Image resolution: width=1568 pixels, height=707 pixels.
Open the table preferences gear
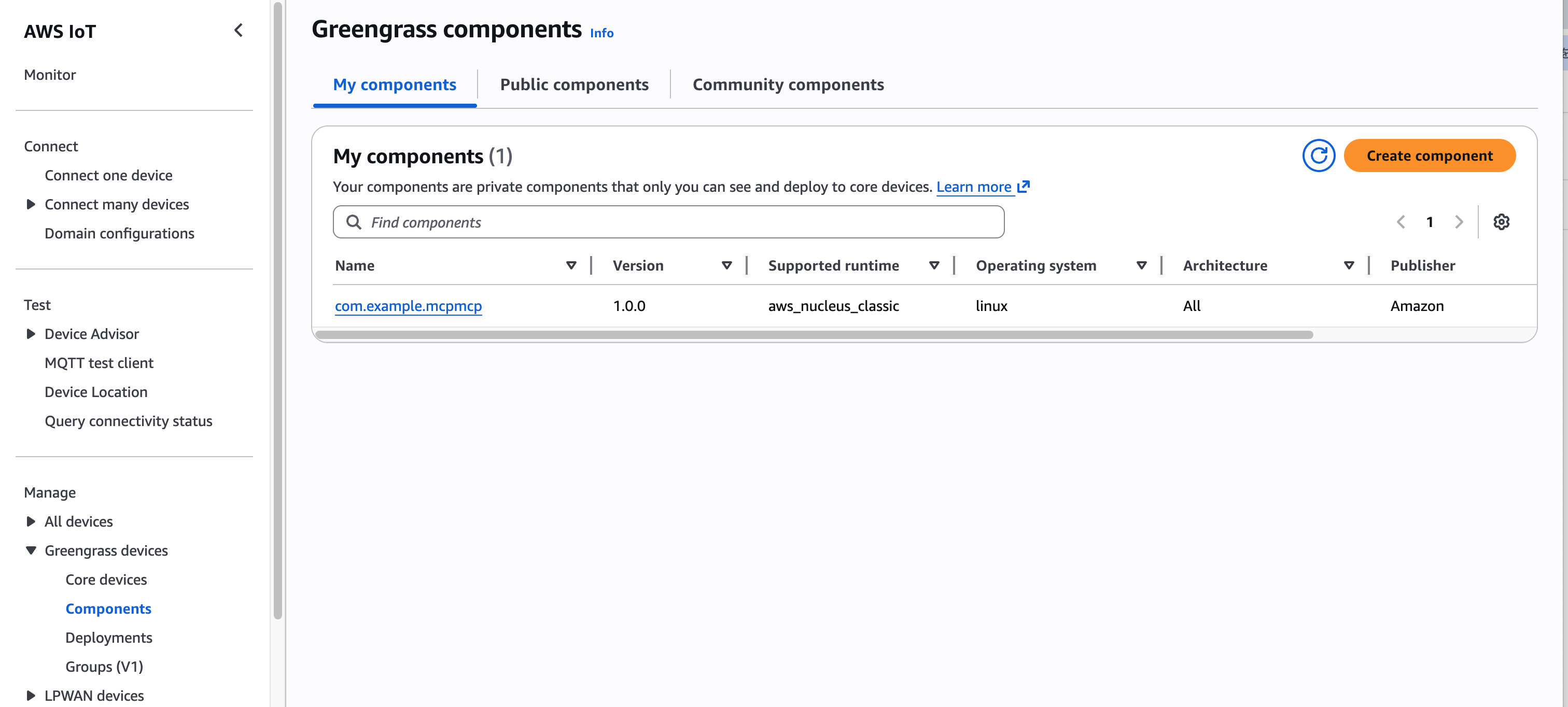(x=1501, y=221)
